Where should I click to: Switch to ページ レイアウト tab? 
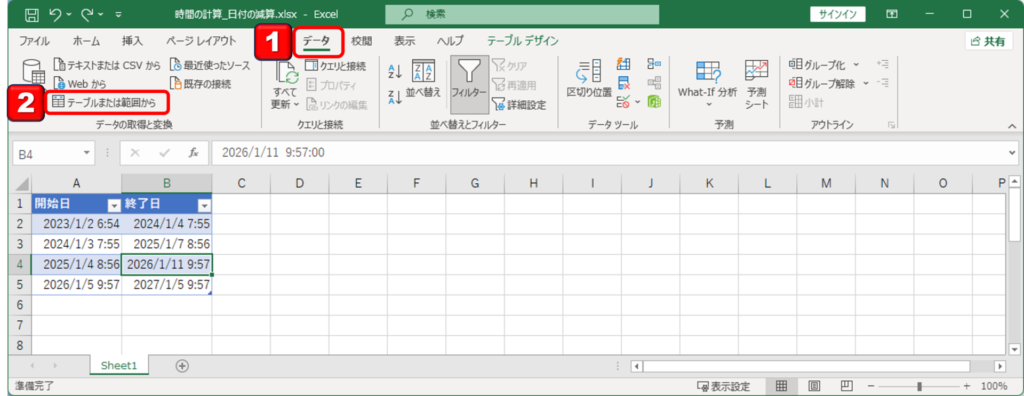201,41
